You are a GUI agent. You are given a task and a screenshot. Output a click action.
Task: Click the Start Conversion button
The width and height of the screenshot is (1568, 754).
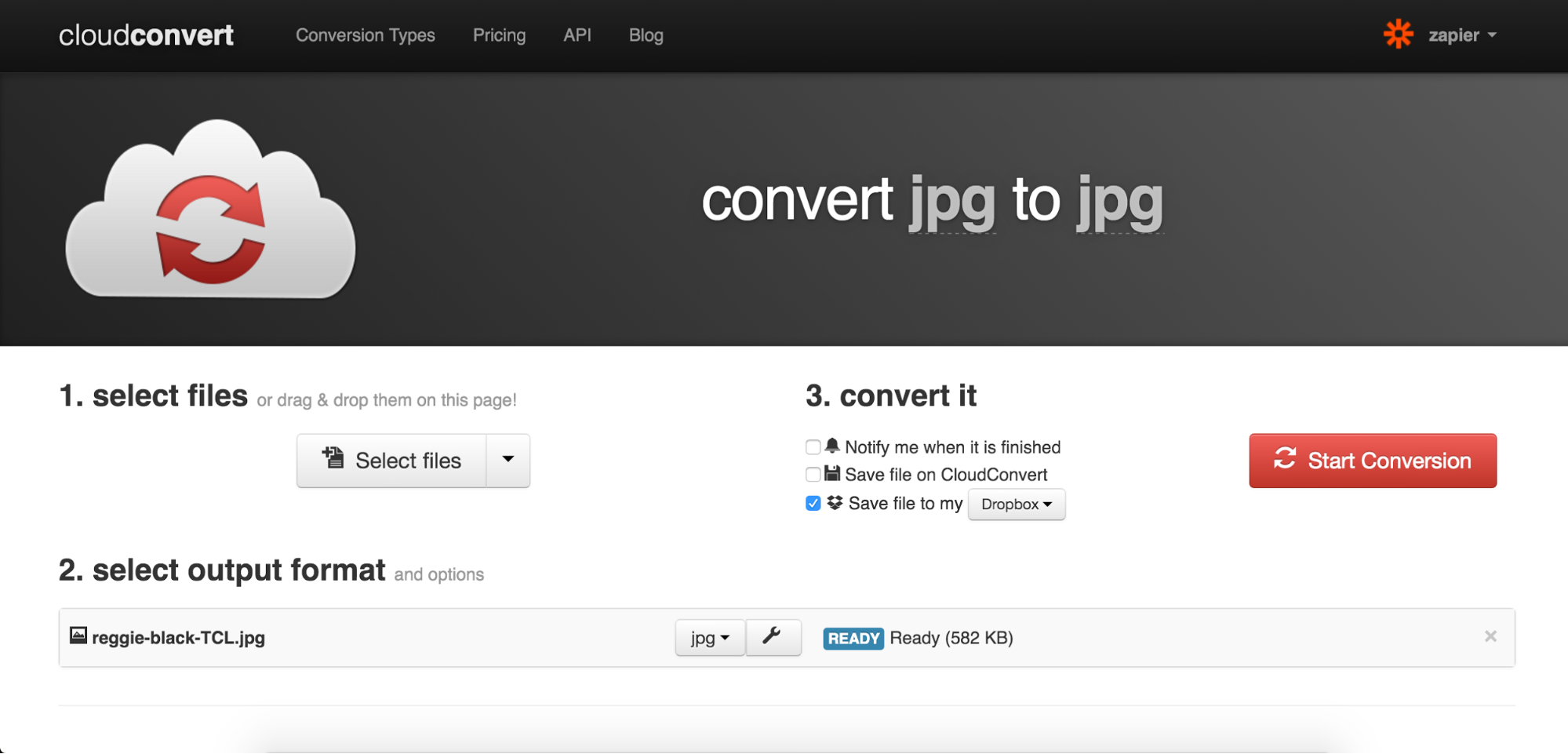pos(1373,461)
